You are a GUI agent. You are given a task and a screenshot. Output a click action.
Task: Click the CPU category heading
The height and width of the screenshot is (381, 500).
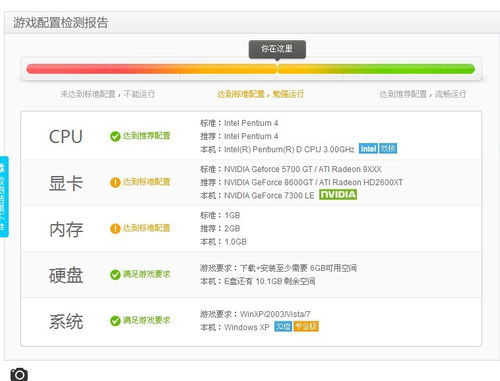pos(66,137)
